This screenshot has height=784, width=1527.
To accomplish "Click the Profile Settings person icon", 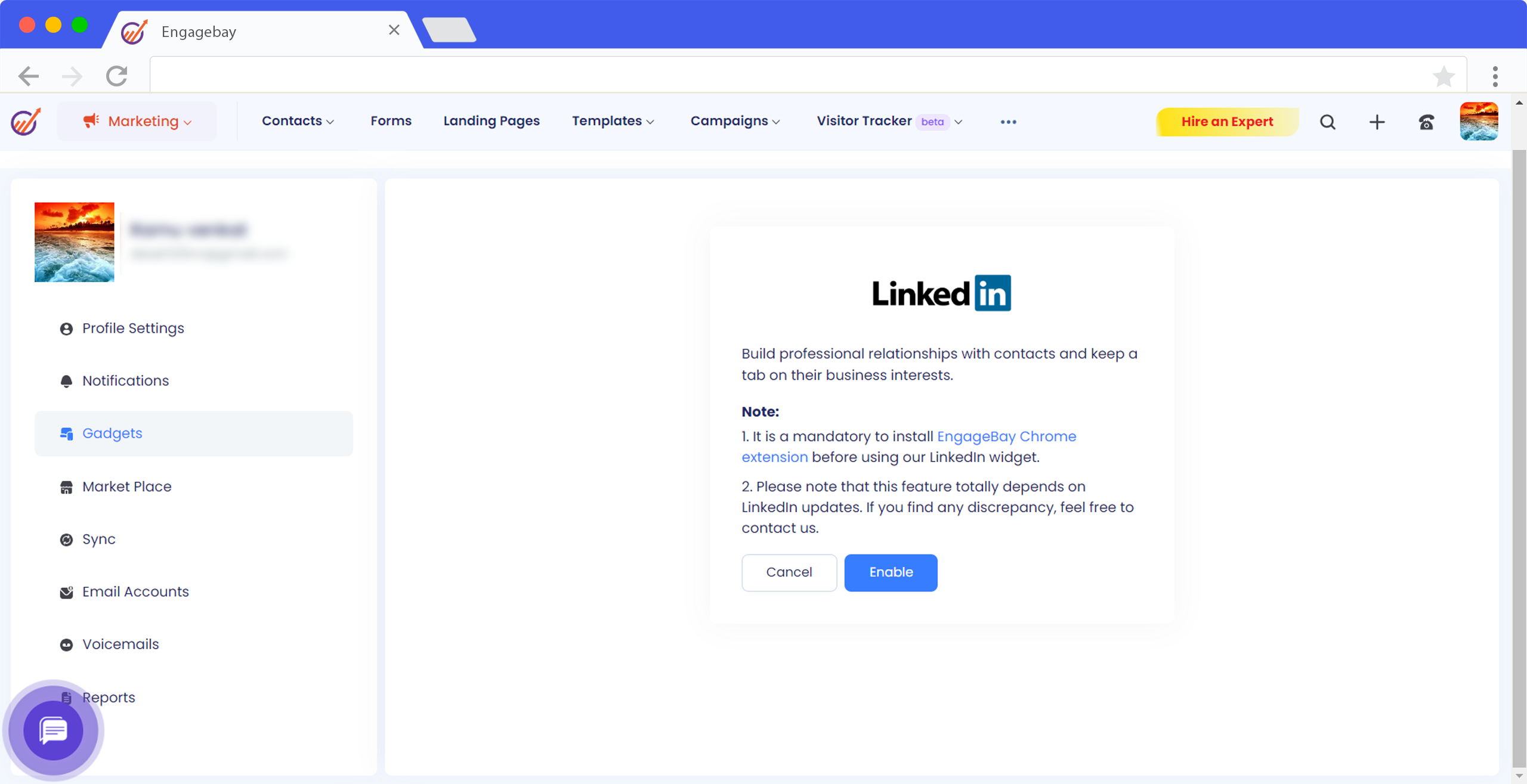I will coord(66,329).
